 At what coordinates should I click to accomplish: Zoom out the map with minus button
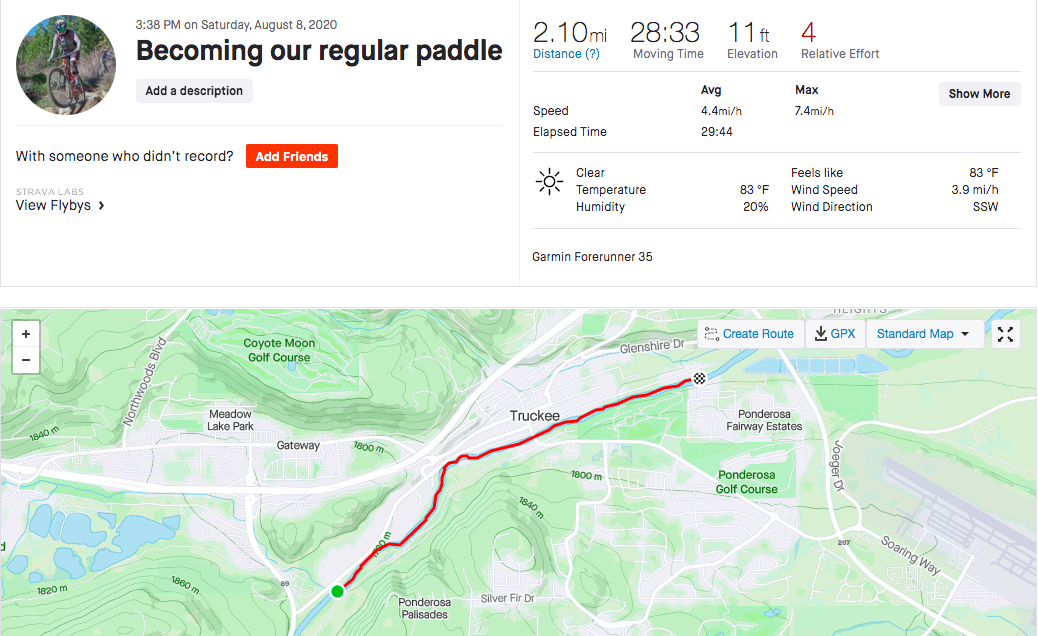coord(26,360)
